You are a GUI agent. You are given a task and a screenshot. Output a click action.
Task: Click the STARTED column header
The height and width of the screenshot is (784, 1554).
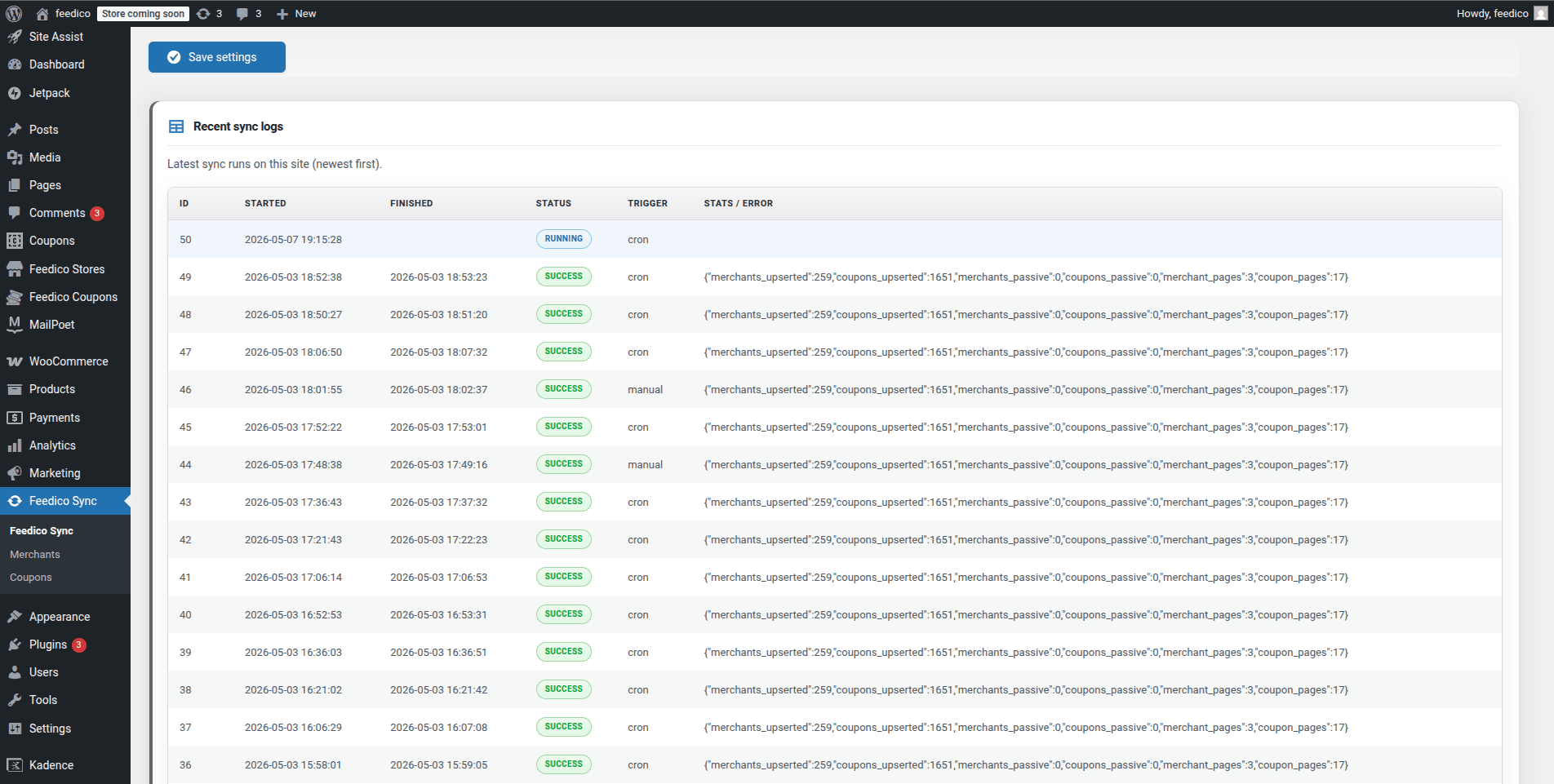[x=265, y=203]
